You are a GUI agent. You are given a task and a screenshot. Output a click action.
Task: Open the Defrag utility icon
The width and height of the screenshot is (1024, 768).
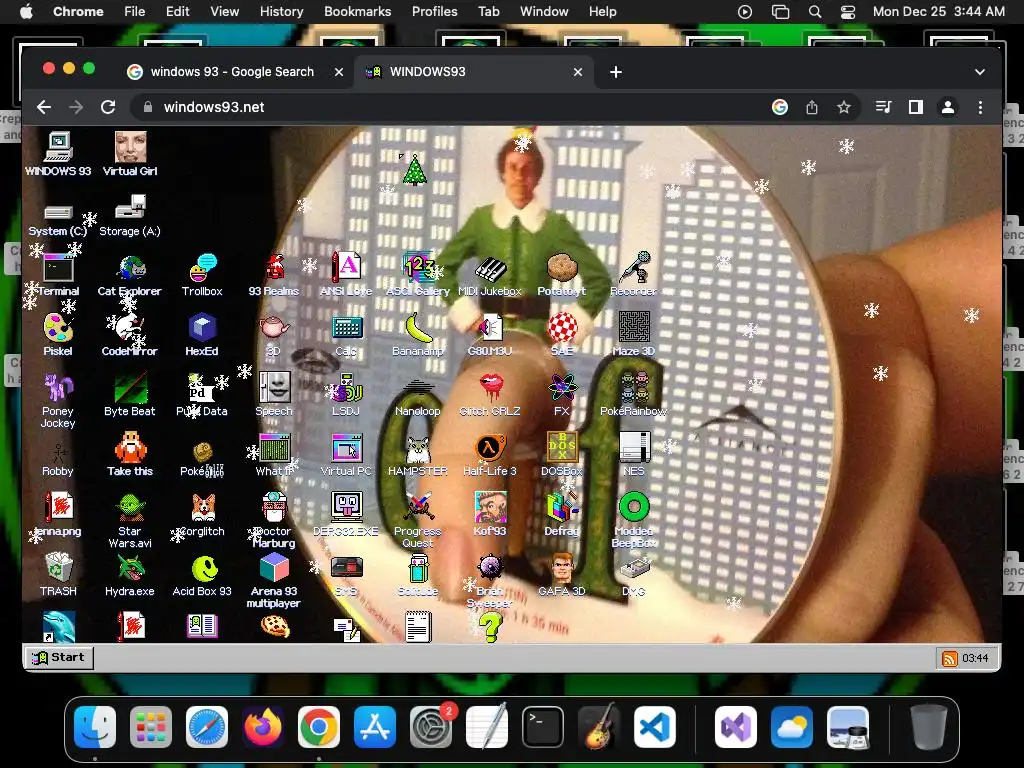coord(562,514)
